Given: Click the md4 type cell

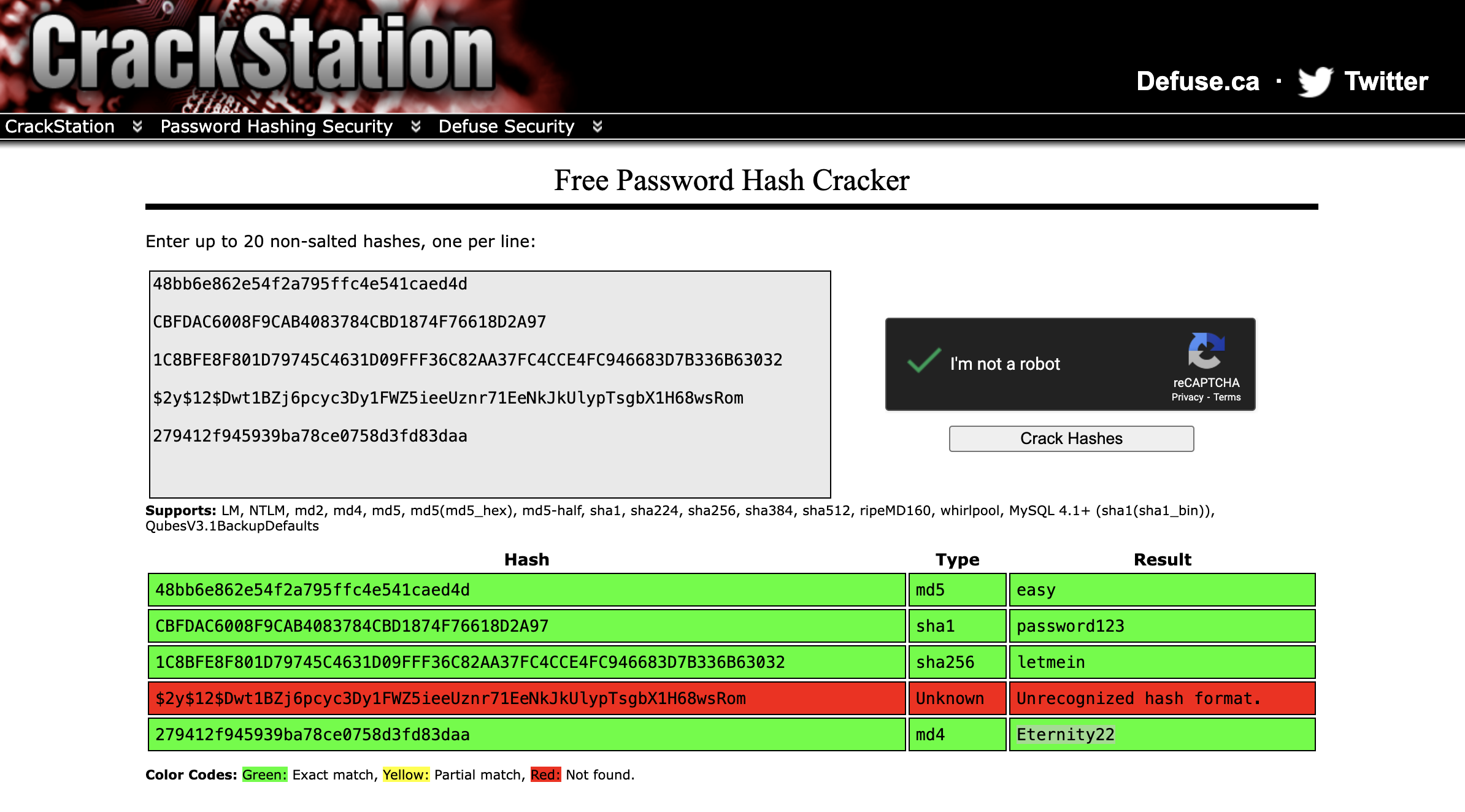Looking at the screenshot, I should (958, 735).
